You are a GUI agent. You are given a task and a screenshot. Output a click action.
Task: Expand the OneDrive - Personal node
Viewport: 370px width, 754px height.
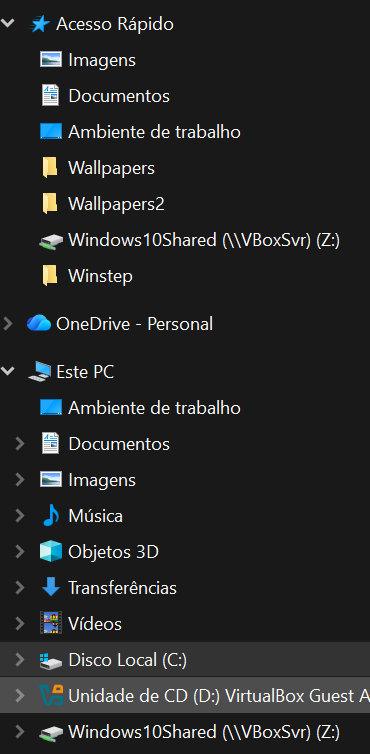click(8, 324)
